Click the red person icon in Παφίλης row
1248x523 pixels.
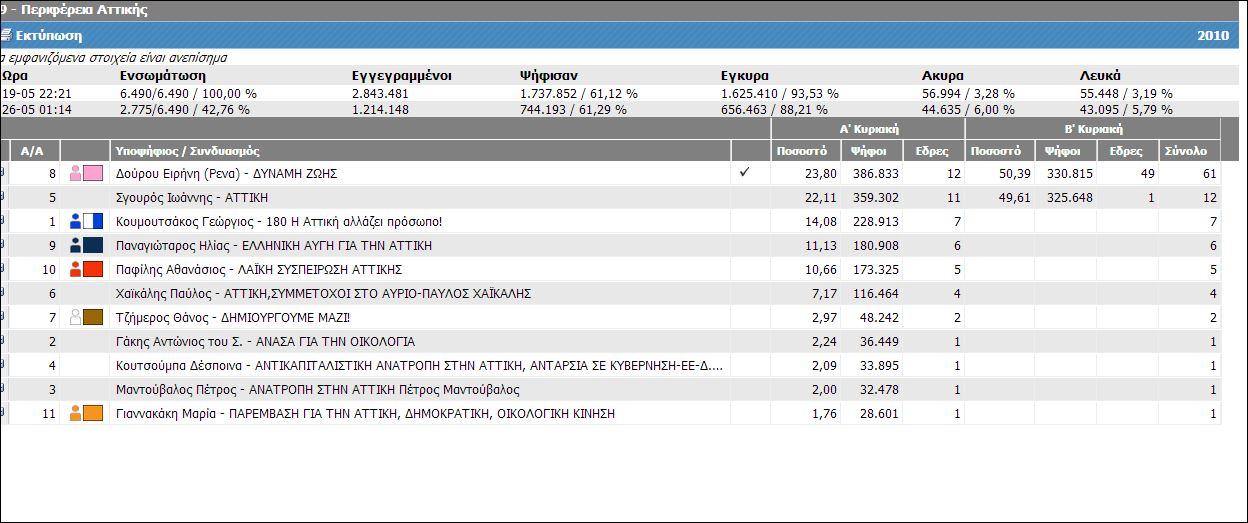pos(76,269)
